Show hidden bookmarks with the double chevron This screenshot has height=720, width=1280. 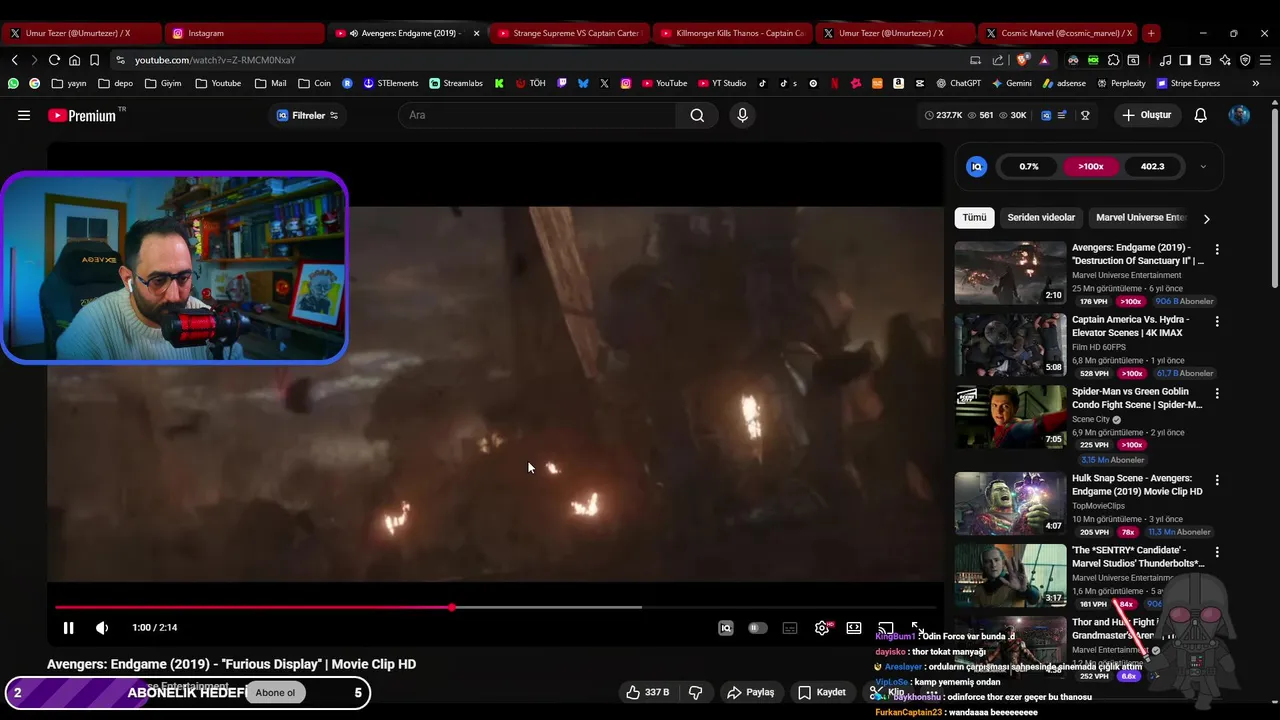1255,83
